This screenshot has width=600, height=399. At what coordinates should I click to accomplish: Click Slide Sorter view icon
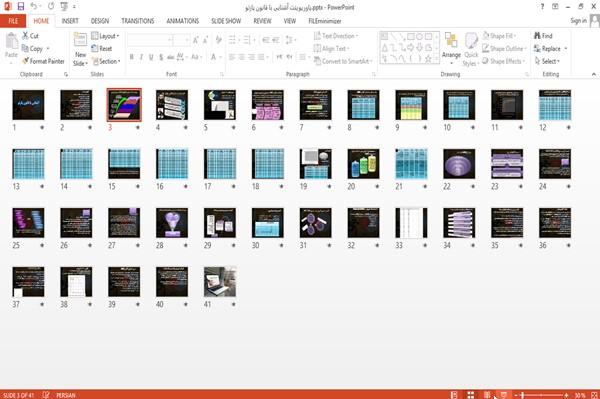(471, 395)
